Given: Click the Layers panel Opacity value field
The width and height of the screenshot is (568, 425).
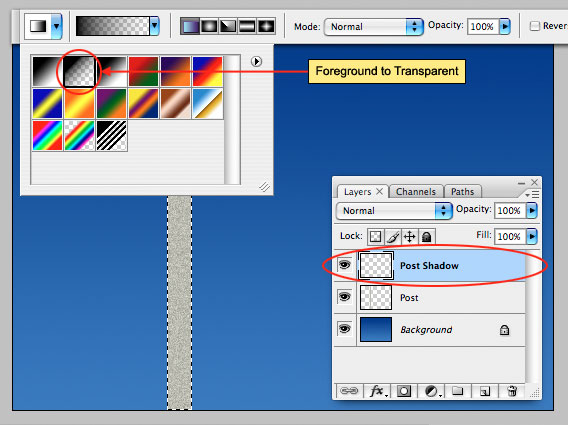Looking at the screenshot, I should 510,210.
